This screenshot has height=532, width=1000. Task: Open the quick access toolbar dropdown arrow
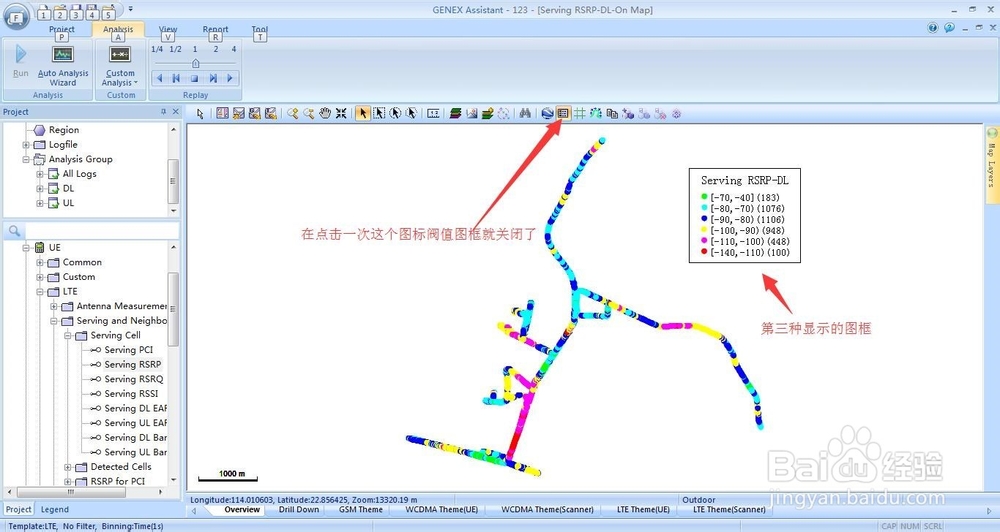pos(130,9)
